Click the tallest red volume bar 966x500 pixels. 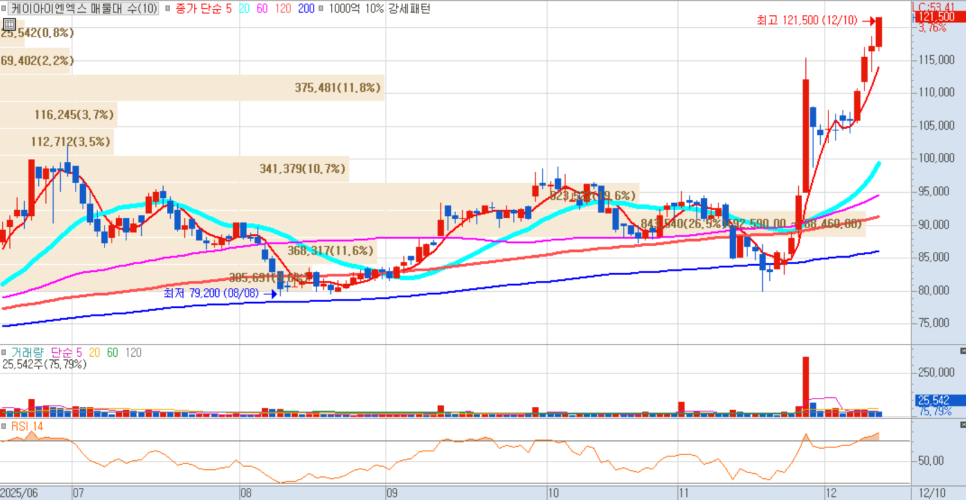(x=805, y=387)
